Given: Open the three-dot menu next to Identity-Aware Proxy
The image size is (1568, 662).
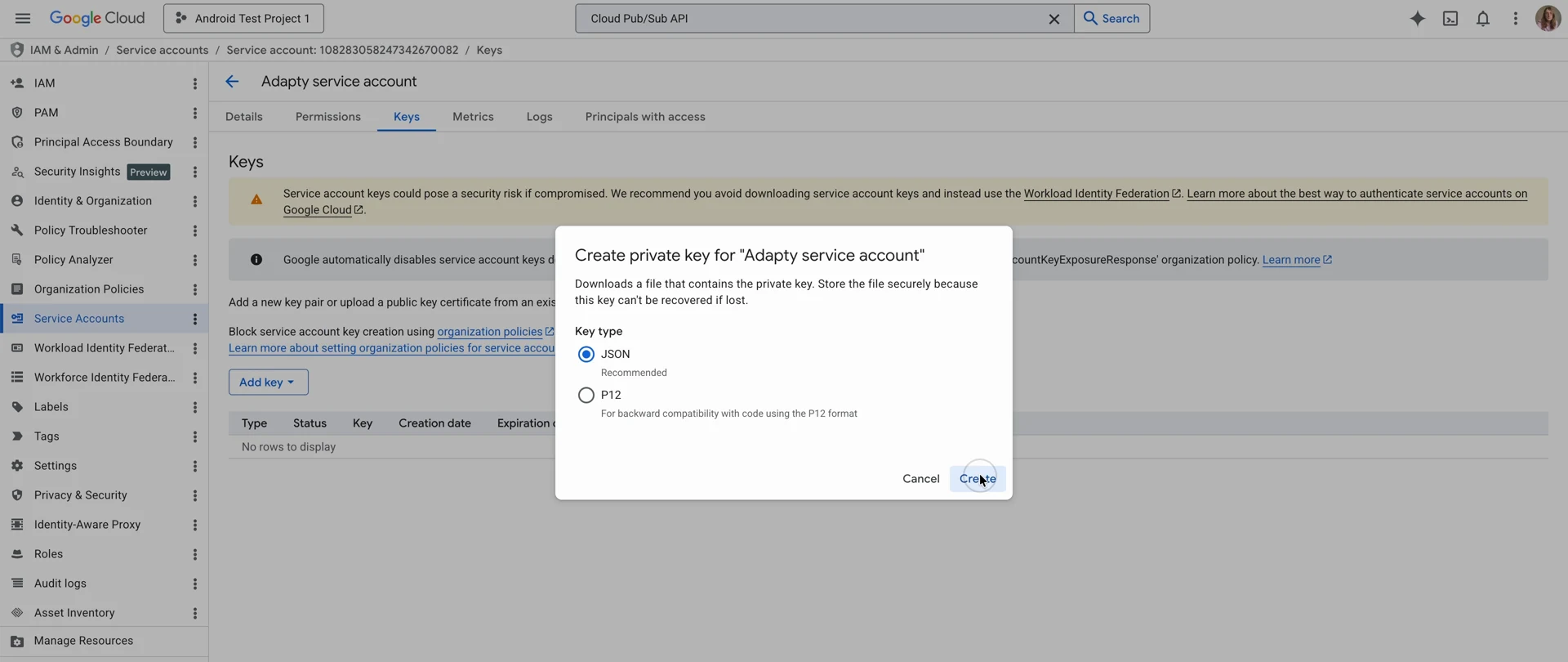Looking at the screenshot, I should [194, 525].
